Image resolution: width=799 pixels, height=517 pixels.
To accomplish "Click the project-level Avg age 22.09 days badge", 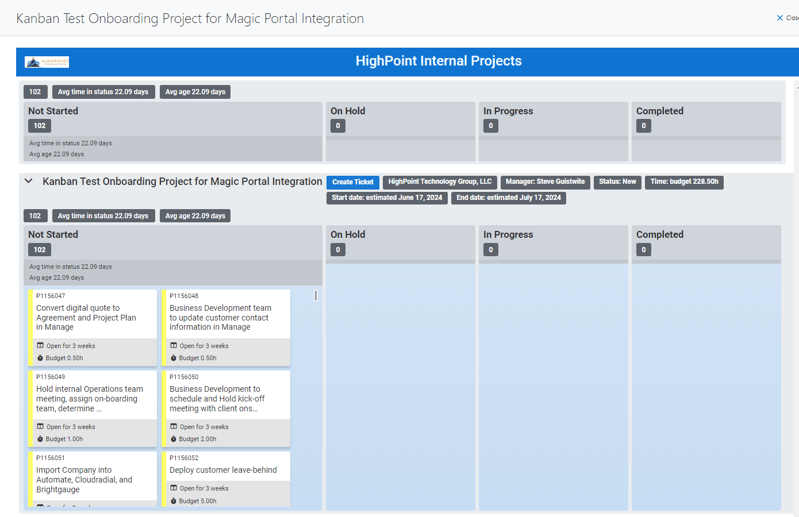I will (x=195, y=216).
